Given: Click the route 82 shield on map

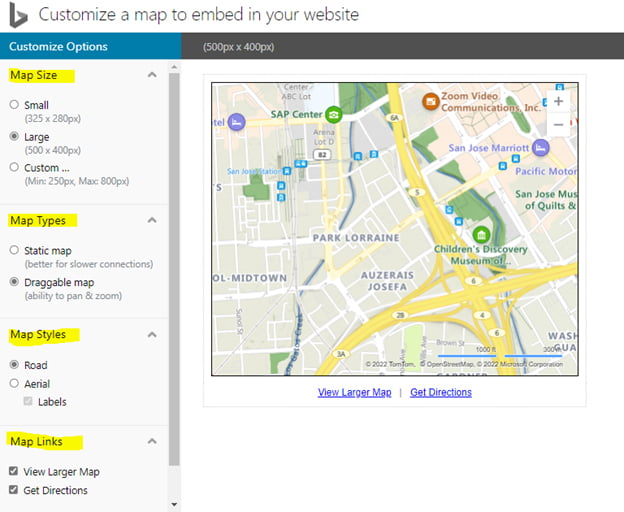Looking at the screenshot, I should point(322,154).
